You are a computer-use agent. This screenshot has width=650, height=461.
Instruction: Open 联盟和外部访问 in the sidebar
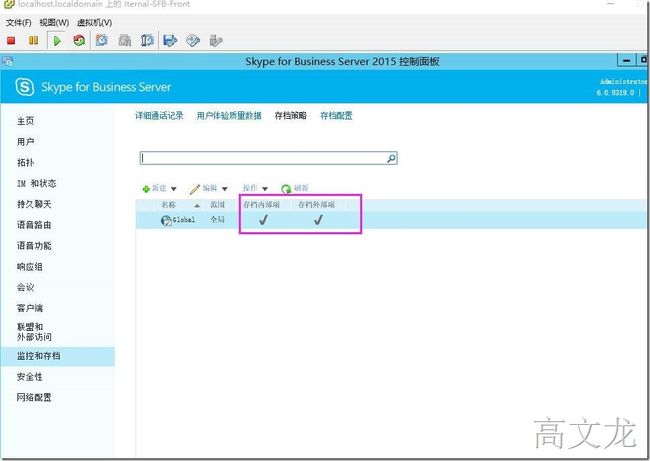pyautogui.click(x=34, y=332)
